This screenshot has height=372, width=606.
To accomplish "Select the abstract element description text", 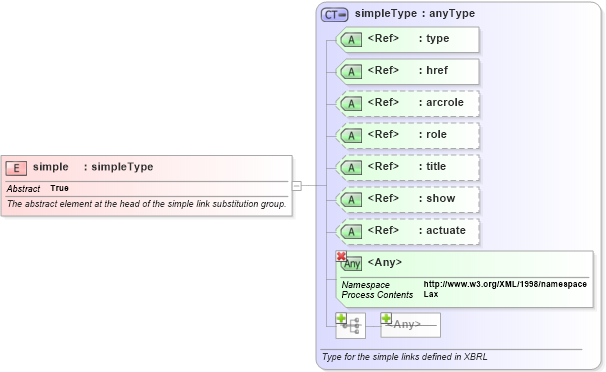I will click(146, 204).
